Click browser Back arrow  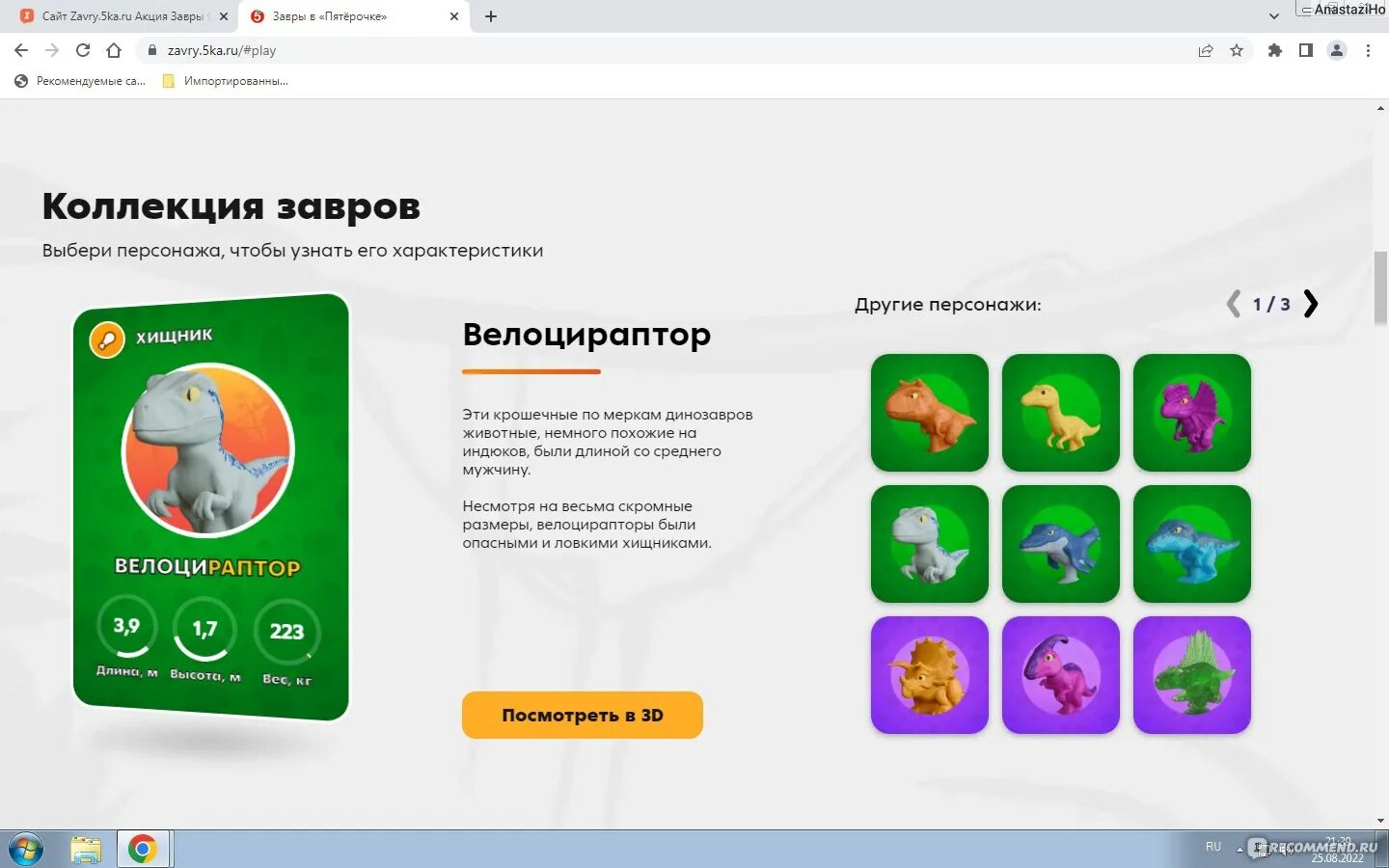click(x=21, y=50)
